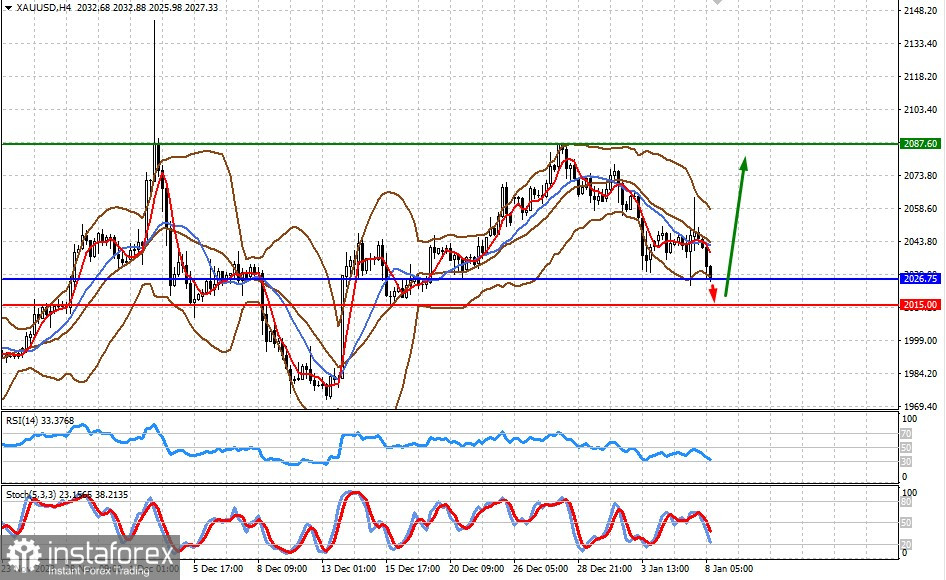Click the 1984.20 price axis label
946x580 pixels.
(921, 374)
